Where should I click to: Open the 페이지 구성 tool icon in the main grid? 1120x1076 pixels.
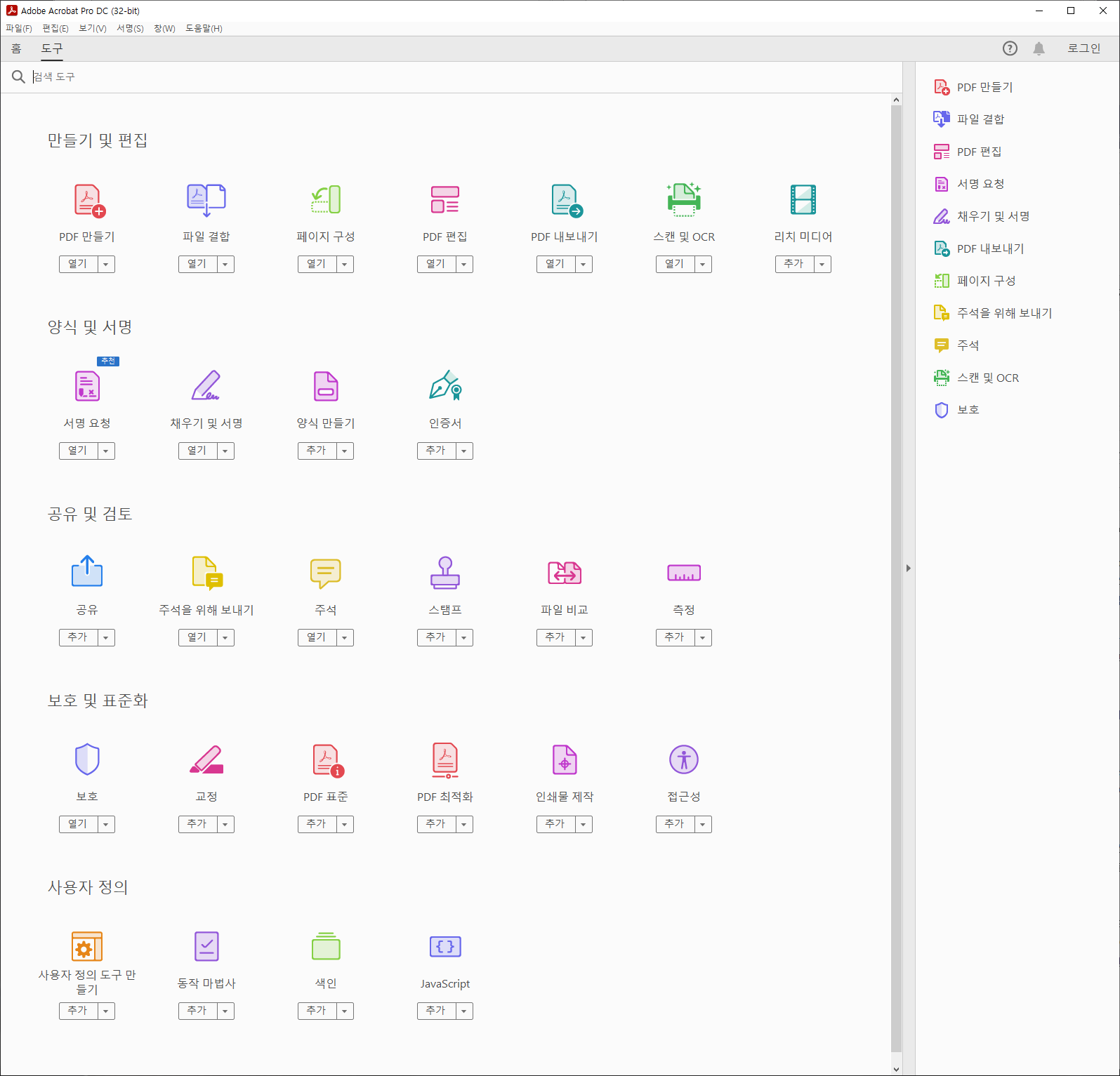point(326,200)
